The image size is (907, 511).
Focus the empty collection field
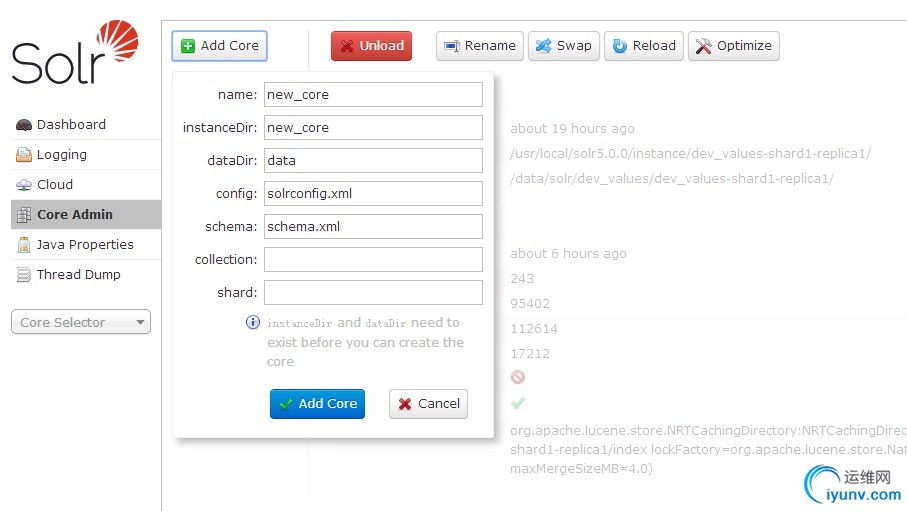click(x=373, y=259)
